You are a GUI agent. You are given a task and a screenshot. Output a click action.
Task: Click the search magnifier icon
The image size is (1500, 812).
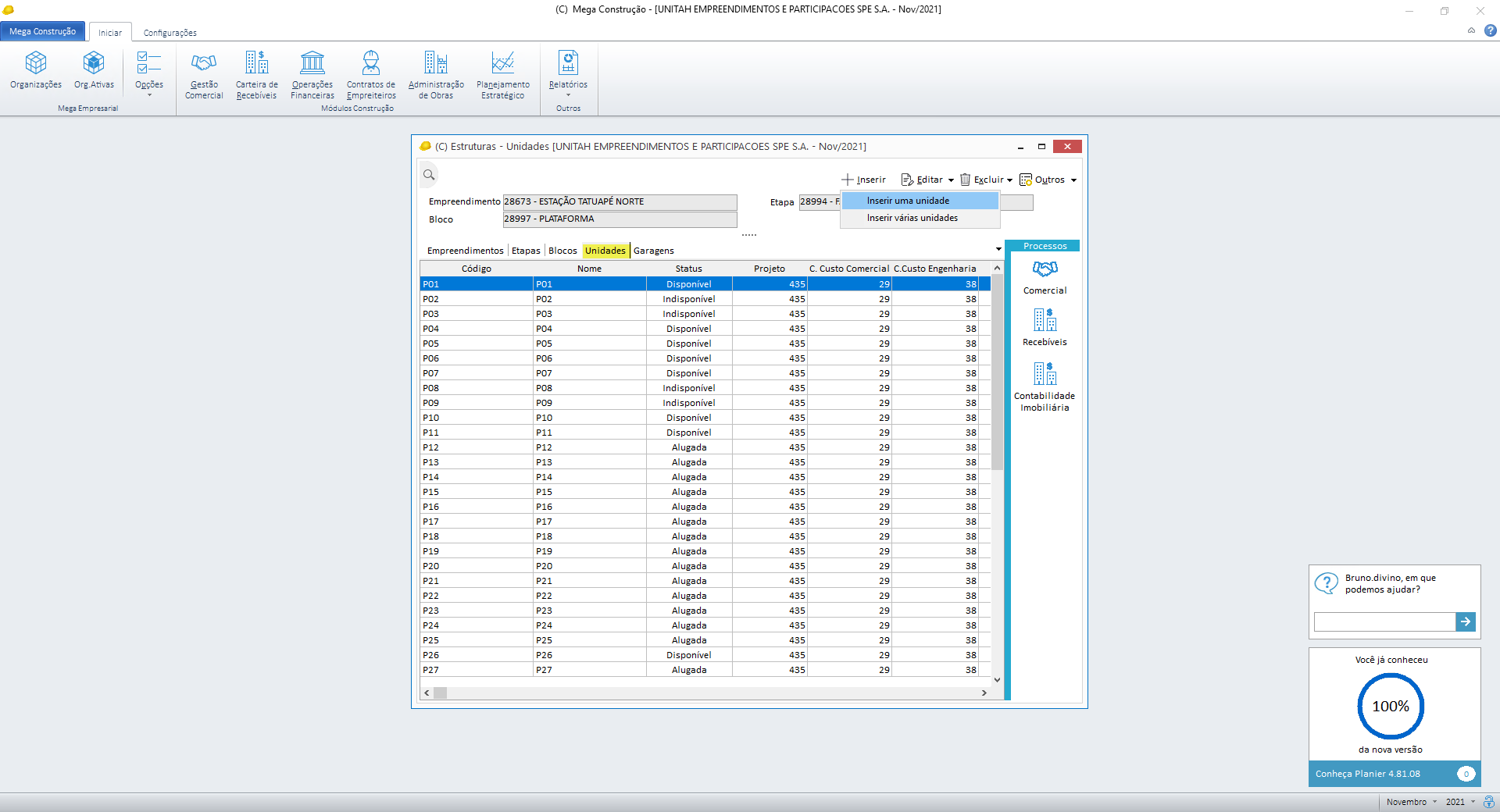(x=429, y=175)
